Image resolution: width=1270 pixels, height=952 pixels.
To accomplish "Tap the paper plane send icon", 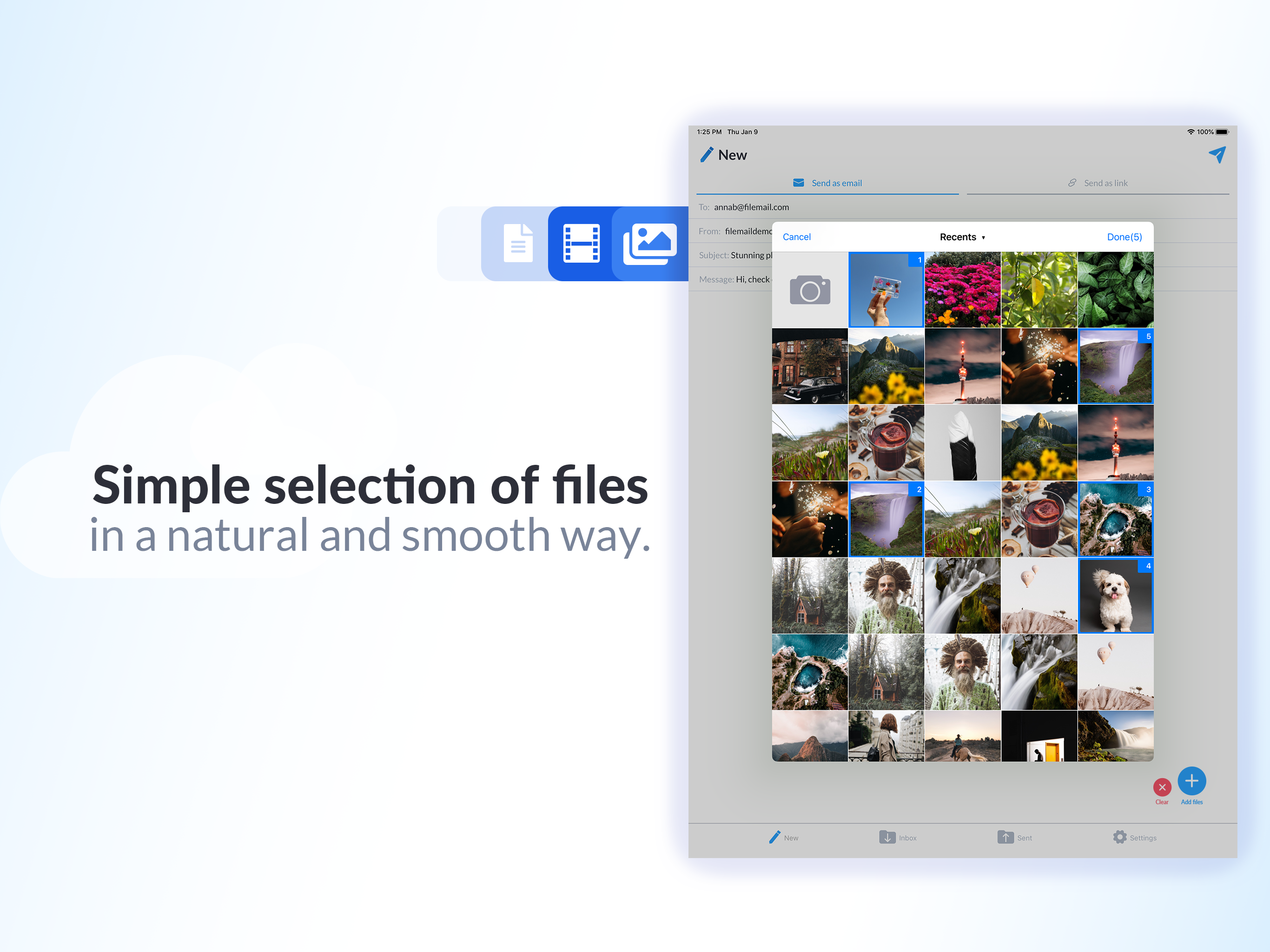I will coord(1217,154).
